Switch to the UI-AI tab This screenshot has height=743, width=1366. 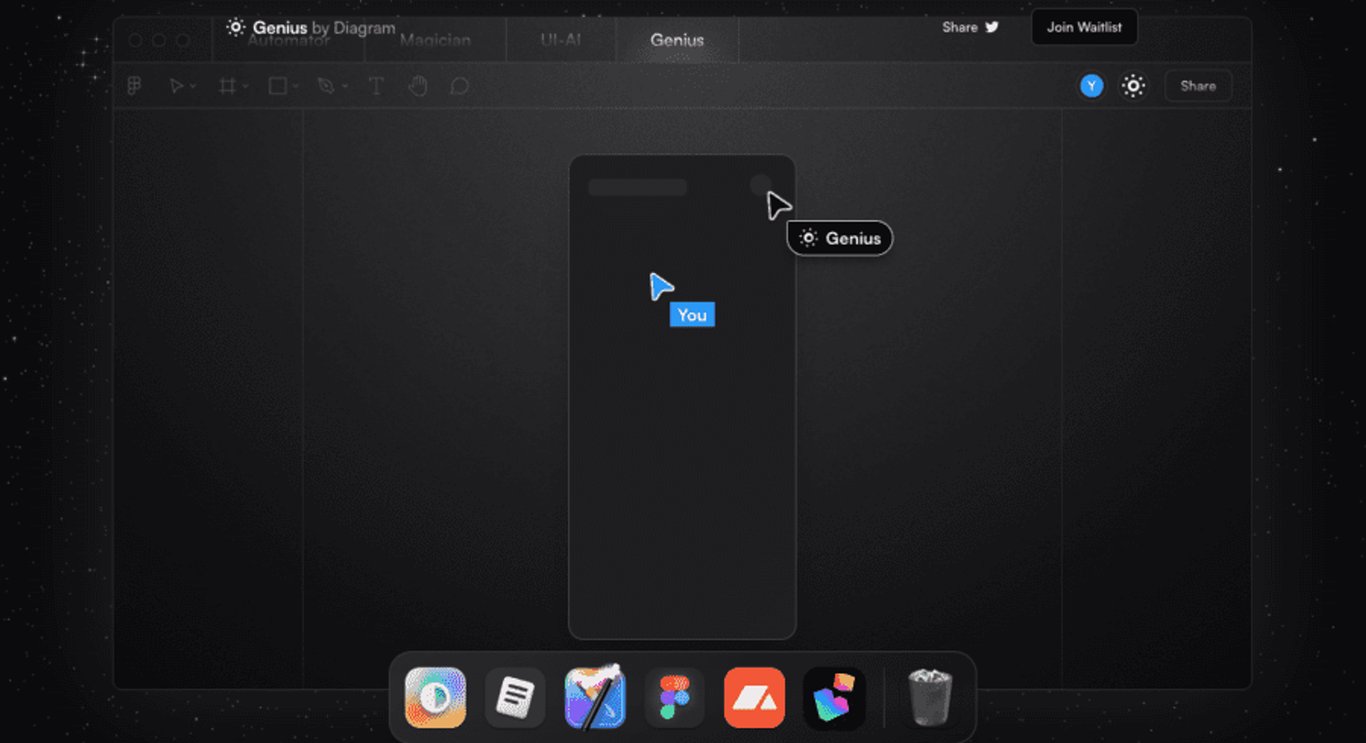[561, 40]
